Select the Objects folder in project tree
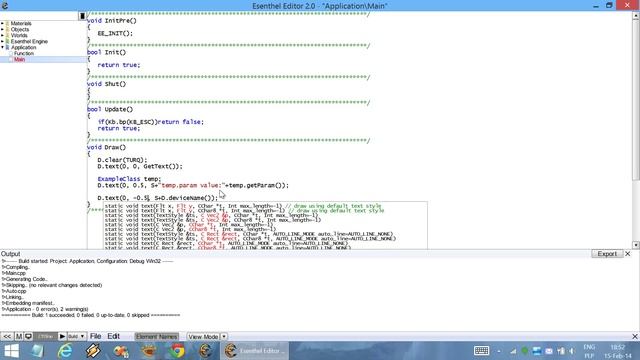The height and width of the screenshot is (360, 640). [20, 29]
